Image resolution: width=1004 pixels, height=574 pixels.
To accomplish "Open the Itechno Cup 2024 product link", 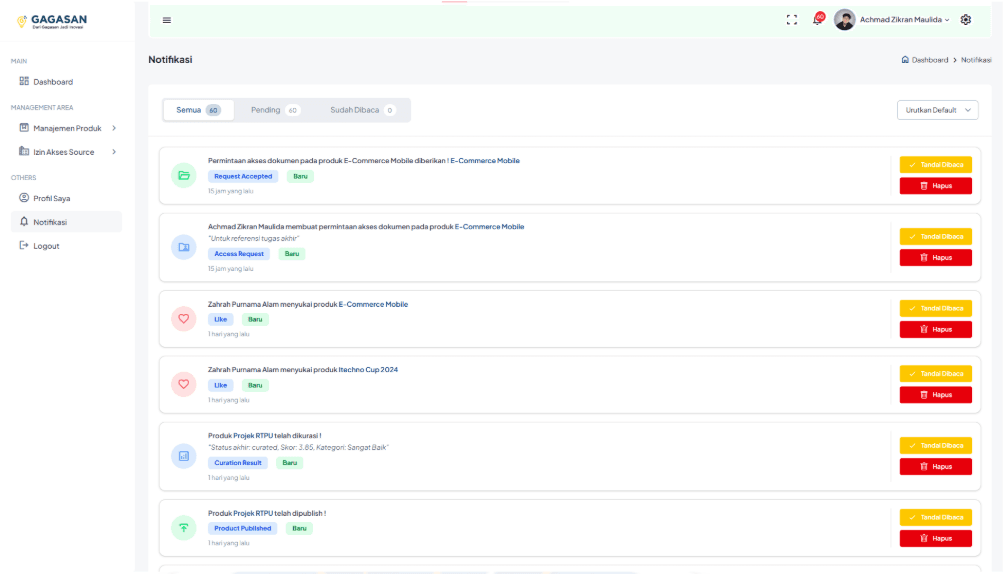I will coord(368,370).
